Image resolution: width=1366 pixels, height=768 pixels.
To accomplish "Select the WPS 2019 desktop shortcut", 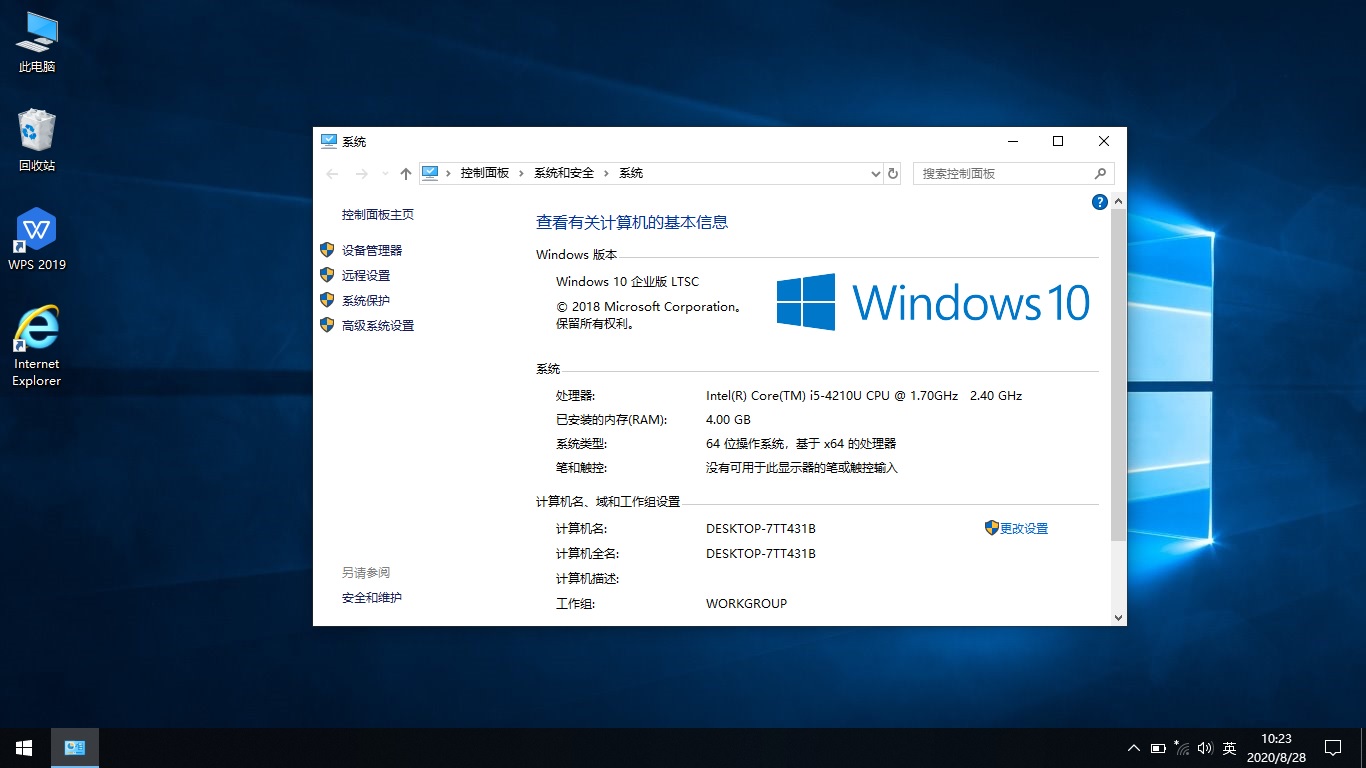I will click(37, 239).
